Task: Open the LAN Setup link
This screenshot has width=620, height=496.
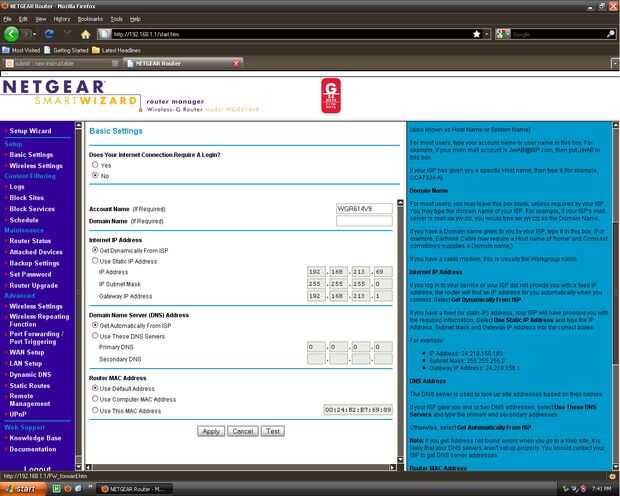Action: coord(25,363)
